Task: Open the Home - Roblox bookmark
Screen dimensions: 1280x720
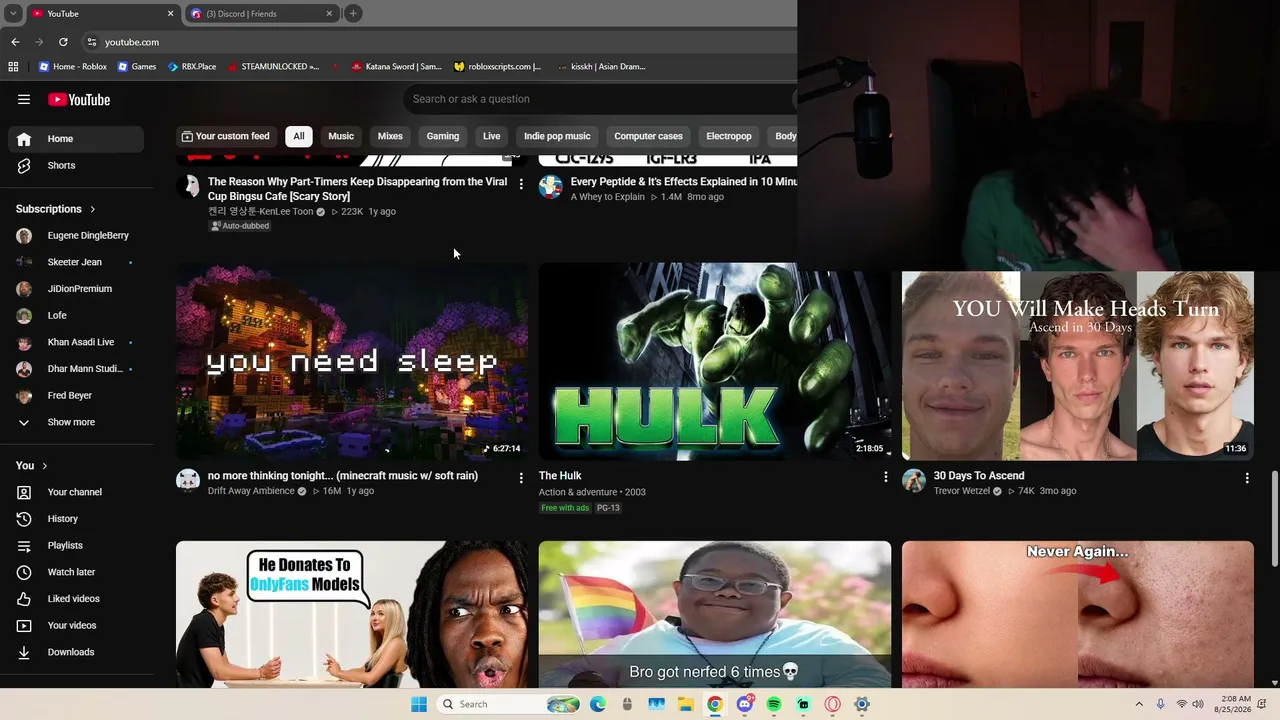Action: pyautogui.click(x=72, y=67)
